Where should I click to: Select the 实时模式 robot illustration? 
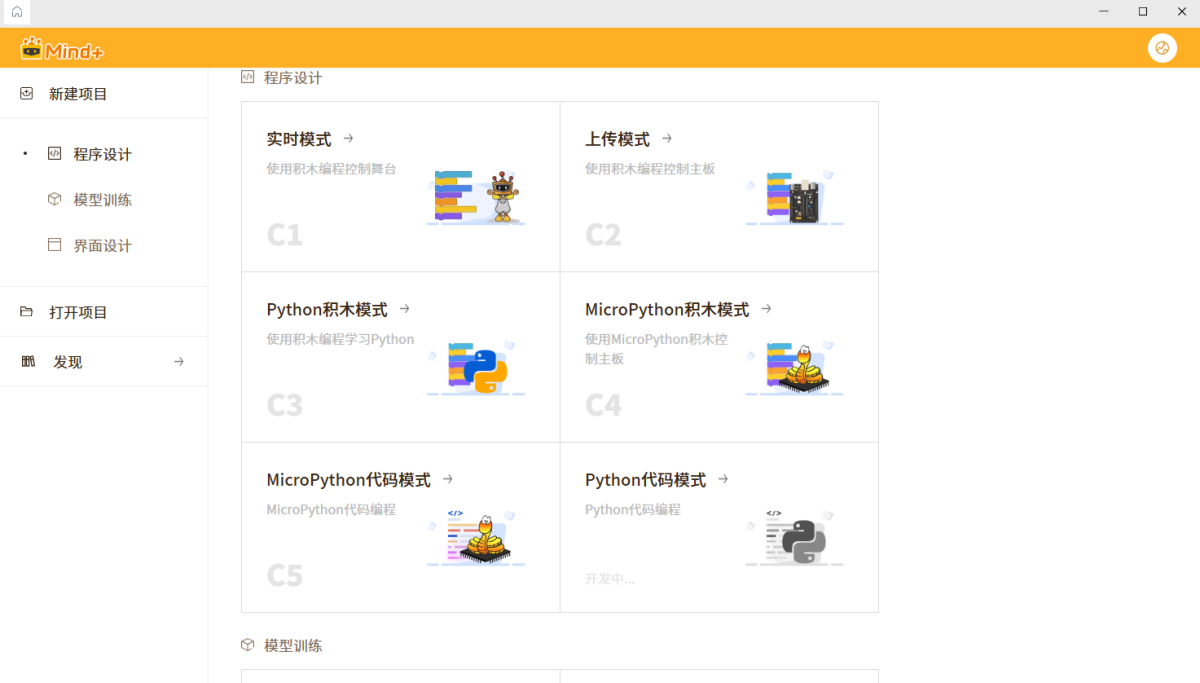[x=476, y=197]
